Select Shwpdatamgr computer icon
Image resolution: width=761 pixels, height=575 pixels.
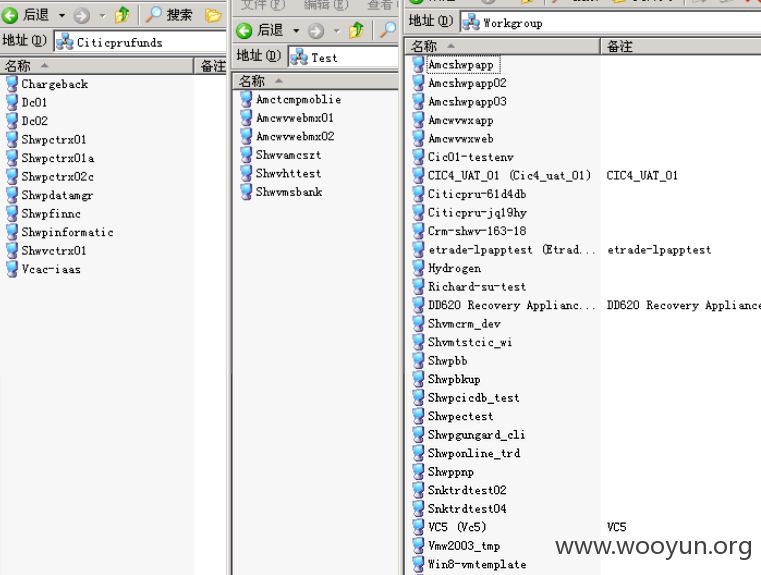(x=12, y=195)
